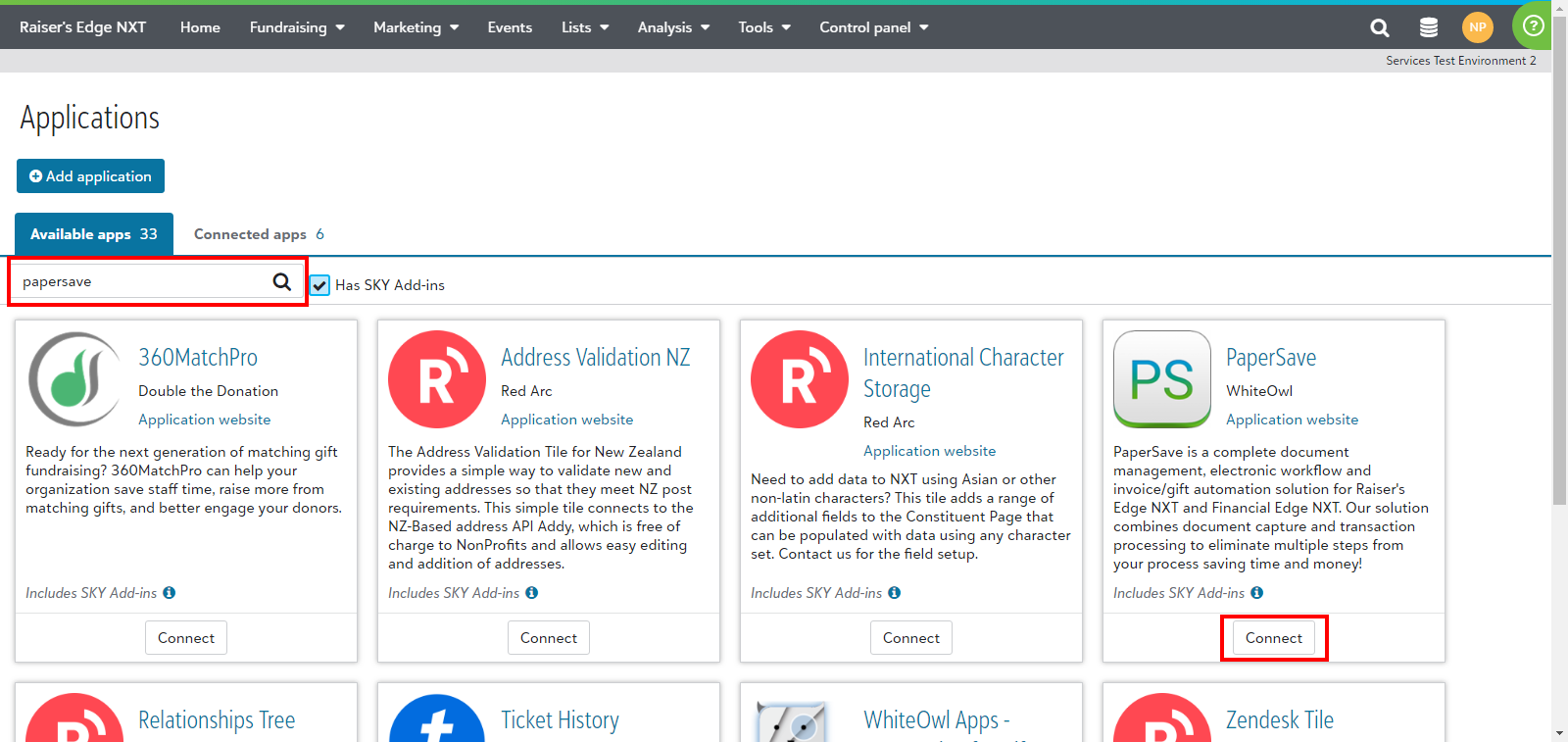Image resolution: width=1568 pixels, height=742 pixels.
Task: Open 360MatchPro Application website link
Action: [204, 420]
